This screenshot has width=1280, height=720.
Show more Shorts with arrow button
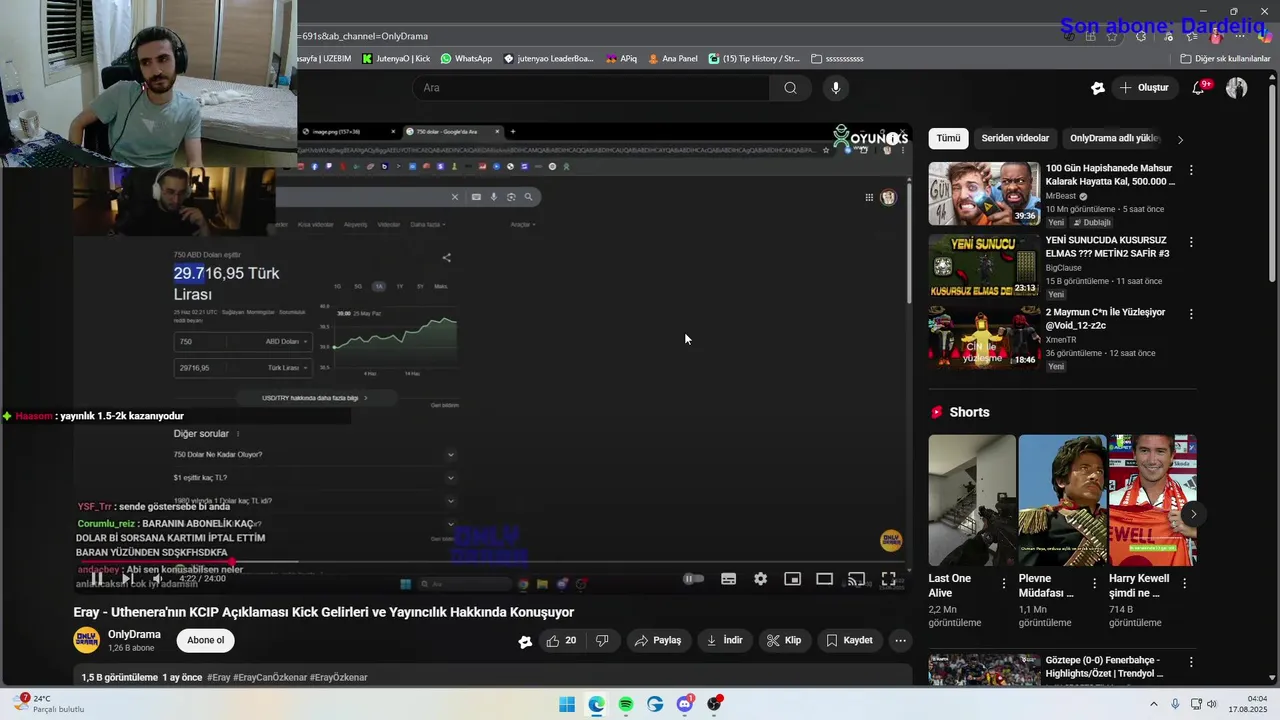pos(1193,514)
